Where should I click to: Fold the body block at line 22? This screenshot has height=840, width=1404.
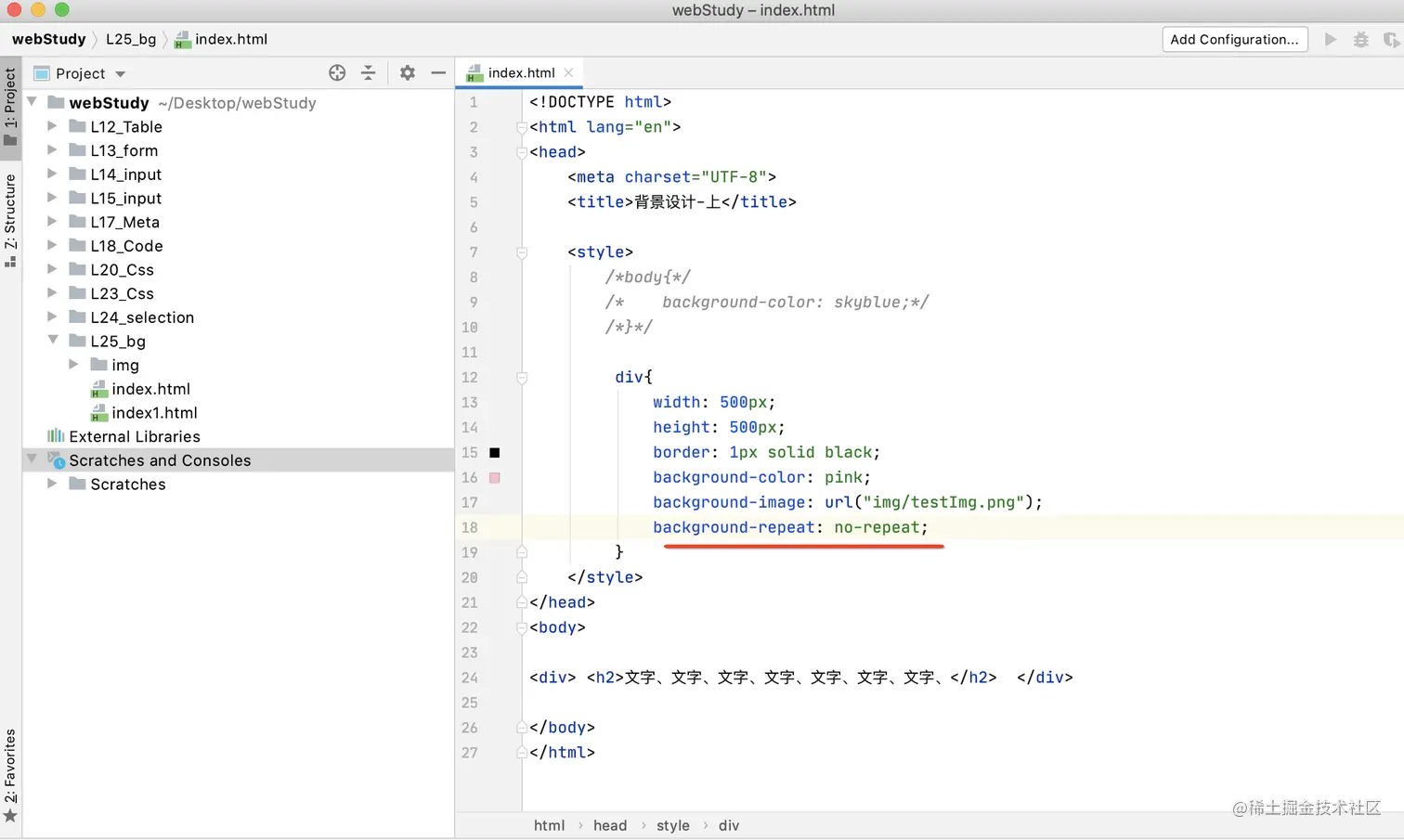pos(522,628)
